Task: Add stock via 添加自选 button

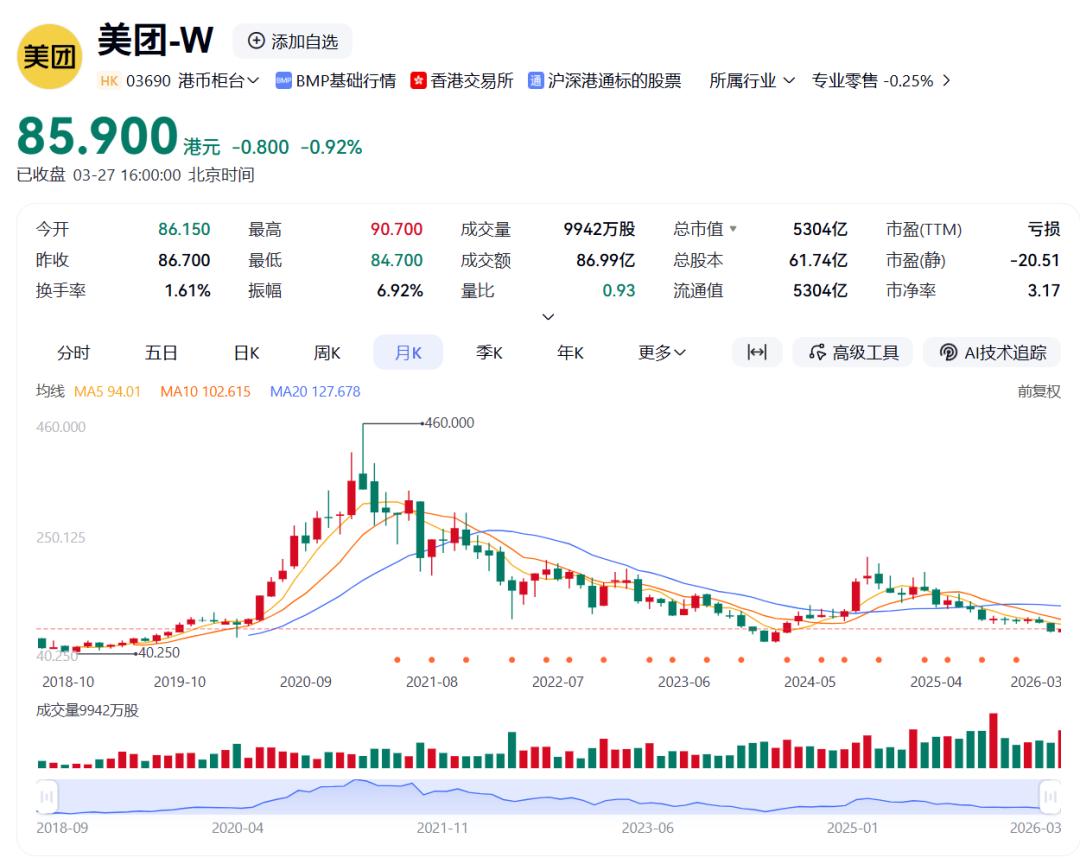Action: tap(293, 41)
